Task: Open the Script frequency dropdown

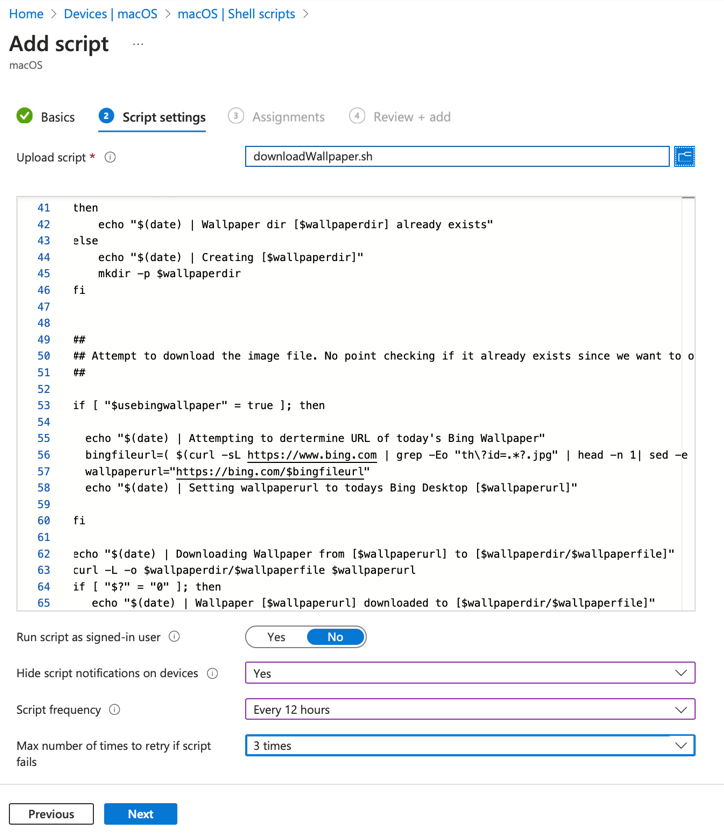Action: point(470,709)
